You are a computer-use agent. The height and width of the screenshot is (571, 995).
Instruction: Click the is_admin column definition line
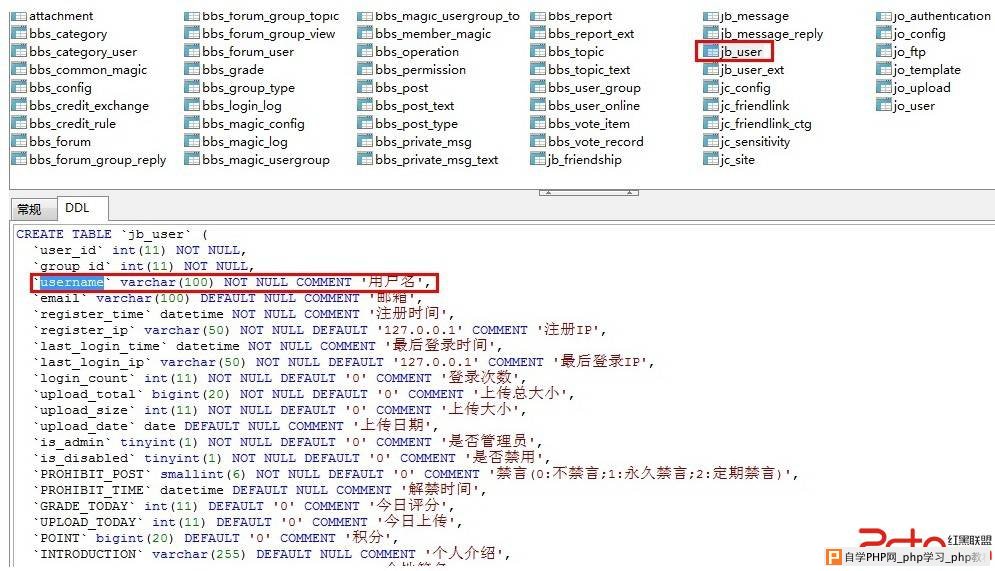287,442
